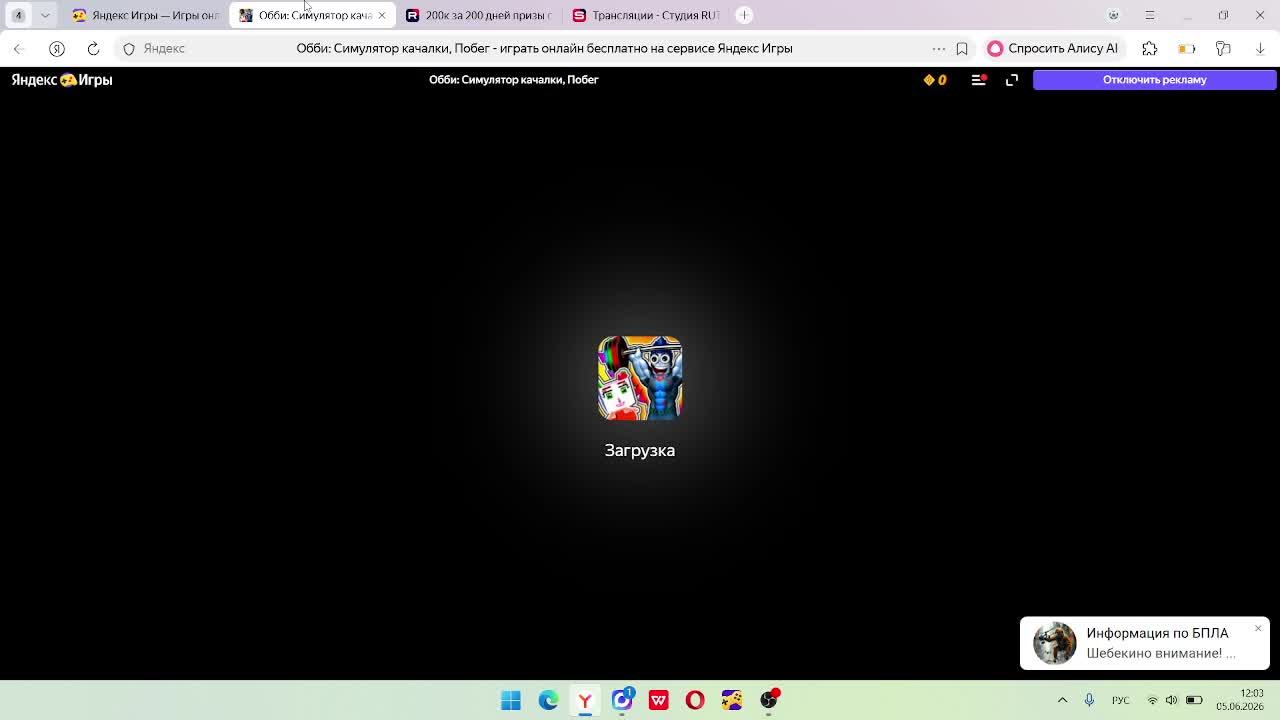
Task: Open the Wi-Fi network tray icon
Action: (1152, 700)
